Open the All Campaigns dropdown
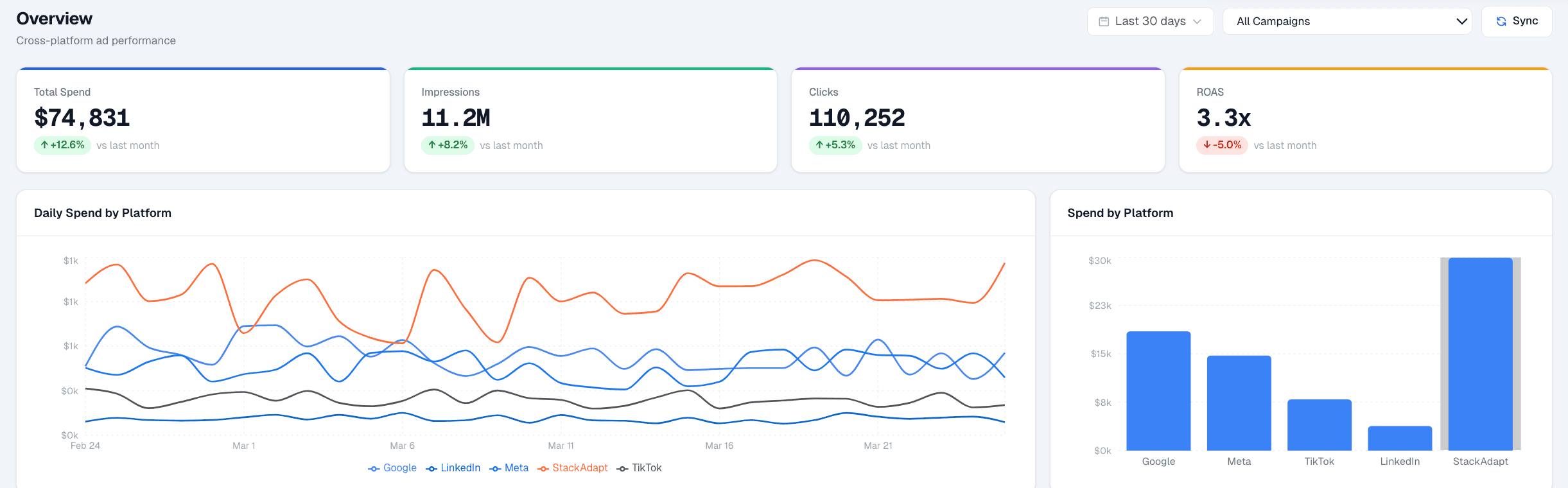 click(x=1347, y=21)
